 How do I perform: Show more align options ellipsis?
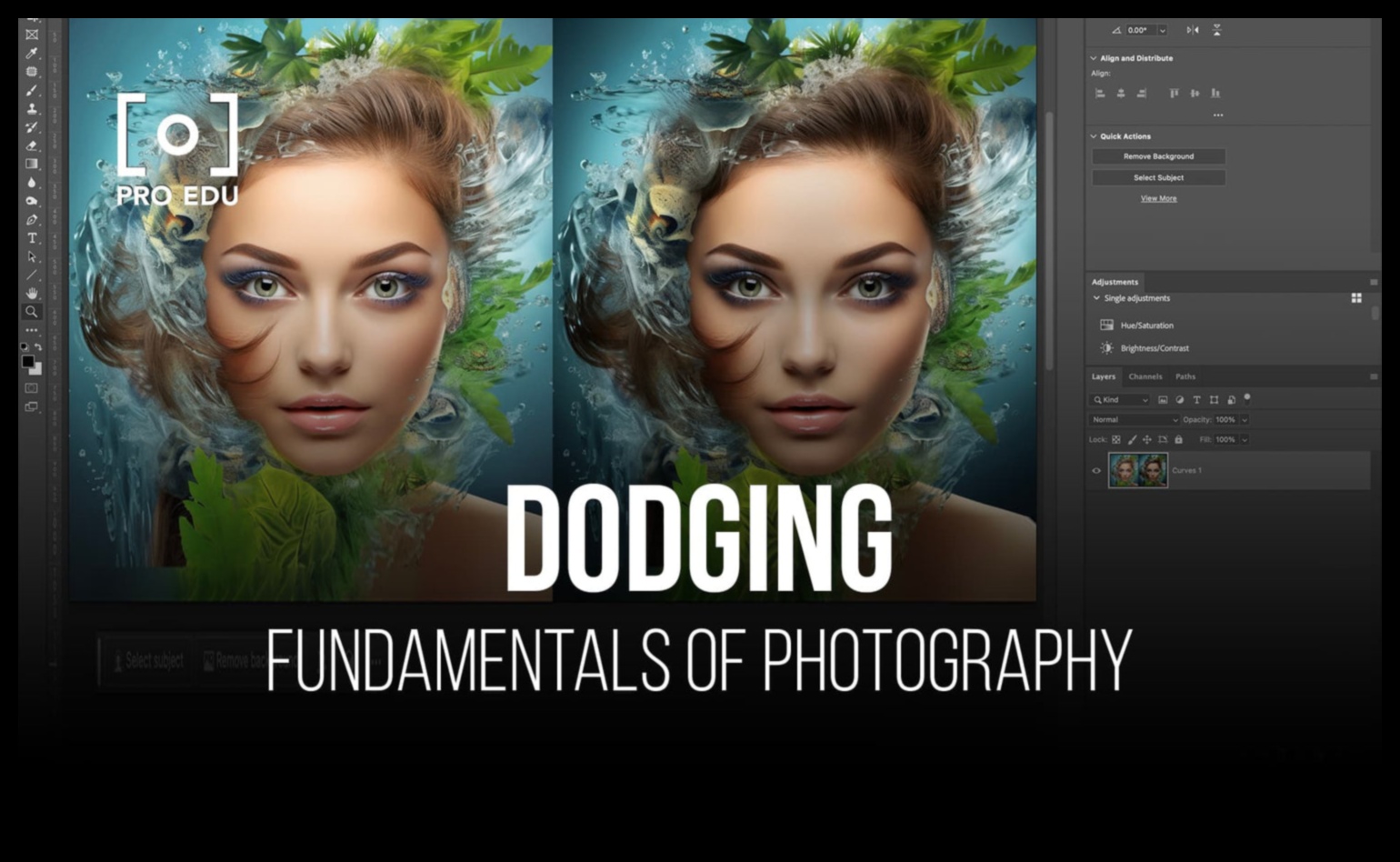coord(1218,115)
